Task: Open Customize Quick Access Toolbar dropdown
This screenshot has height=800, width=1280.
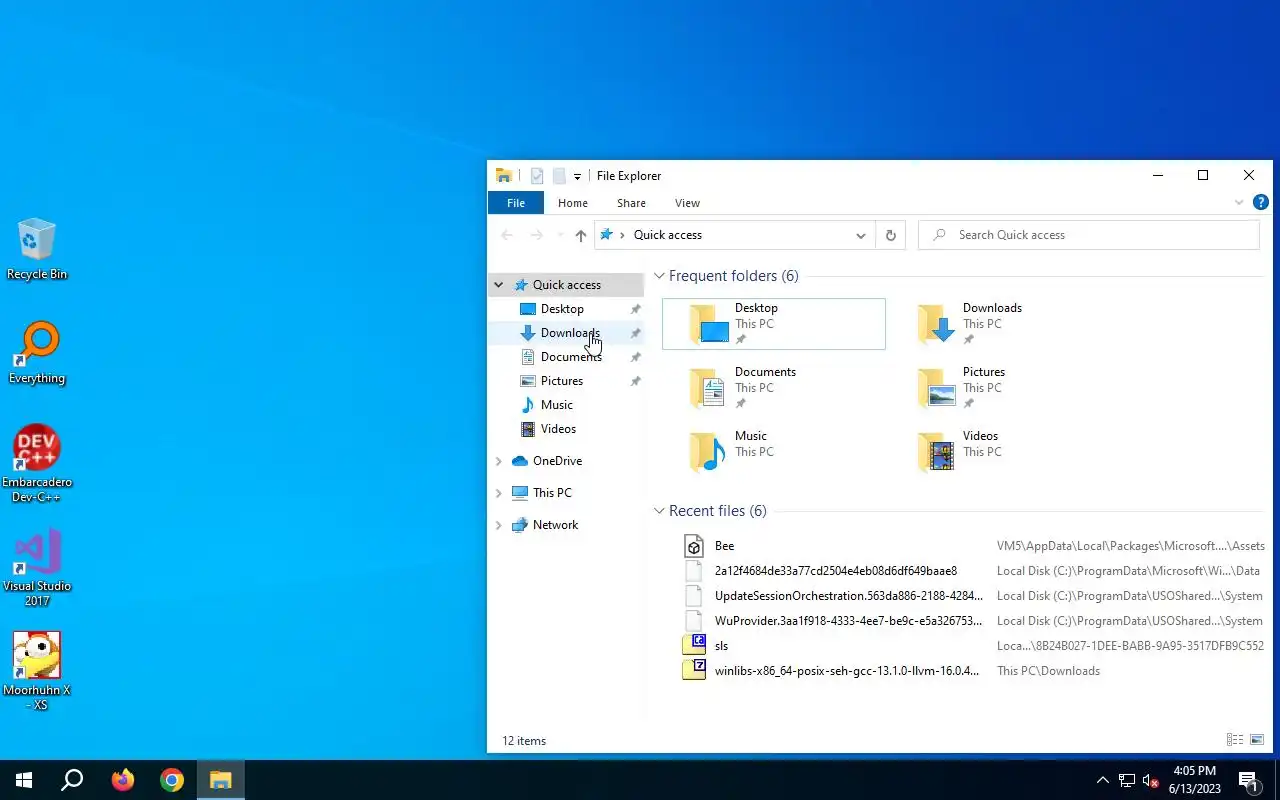Action: coord(577,177)
